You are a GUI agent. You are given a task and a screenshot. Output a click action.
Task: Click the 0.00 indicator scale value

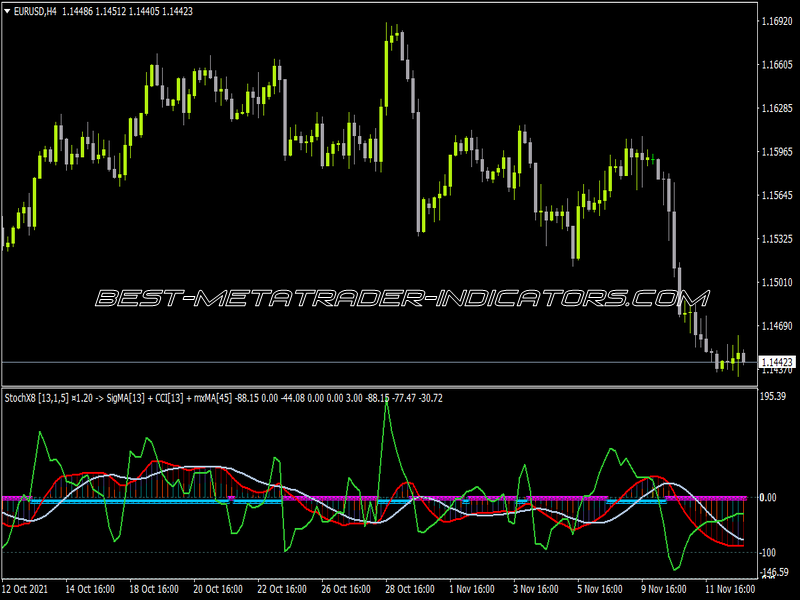point(768,497)
